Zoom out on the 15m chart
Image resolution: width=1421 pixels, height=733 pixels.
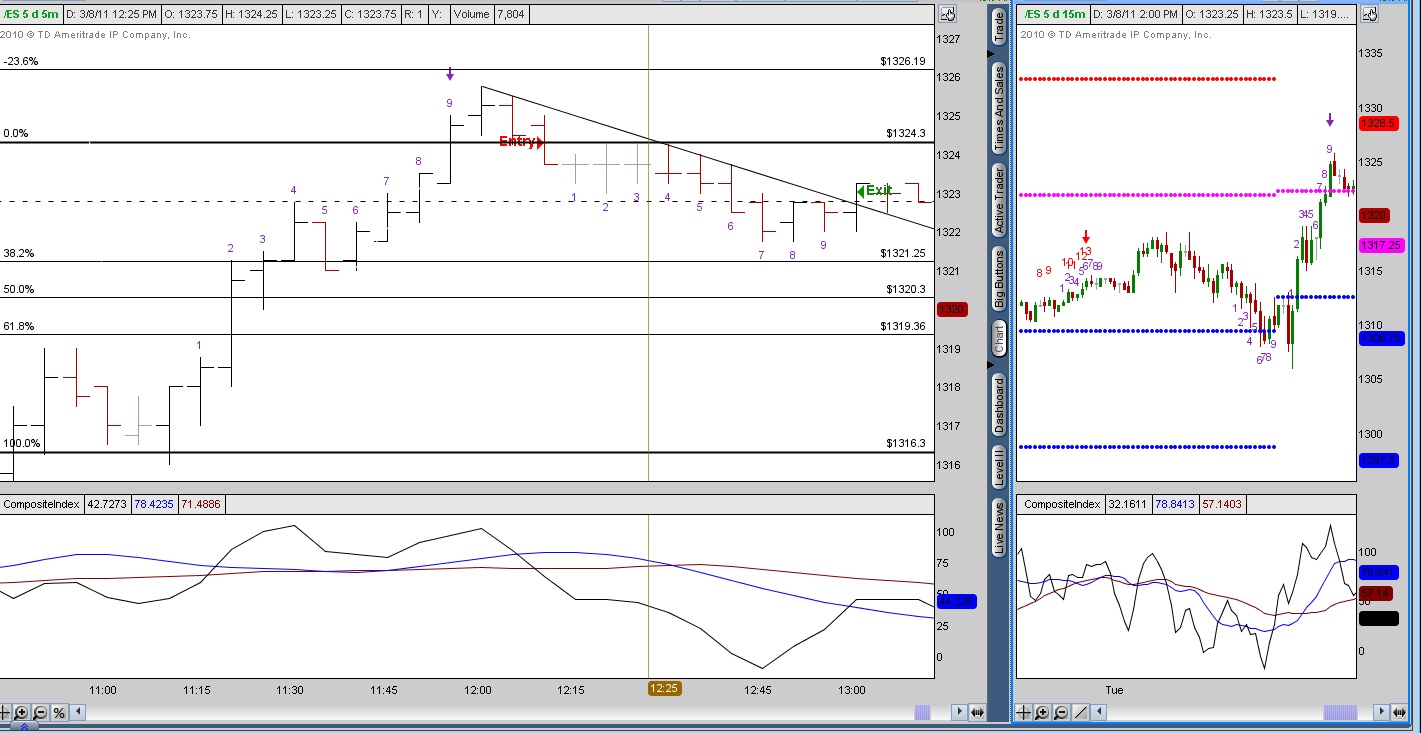pyautogui.click(x=1060, y=712)
